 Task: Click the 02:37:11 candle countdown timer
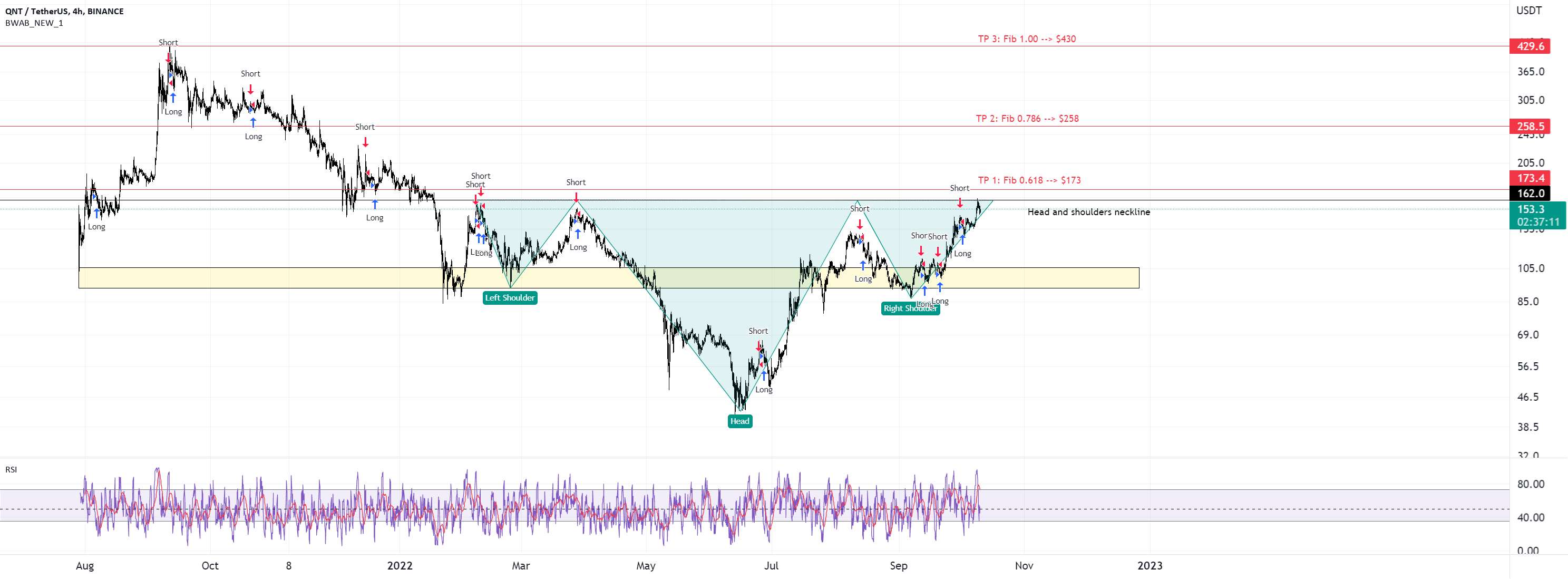[x=1537, y=221]
